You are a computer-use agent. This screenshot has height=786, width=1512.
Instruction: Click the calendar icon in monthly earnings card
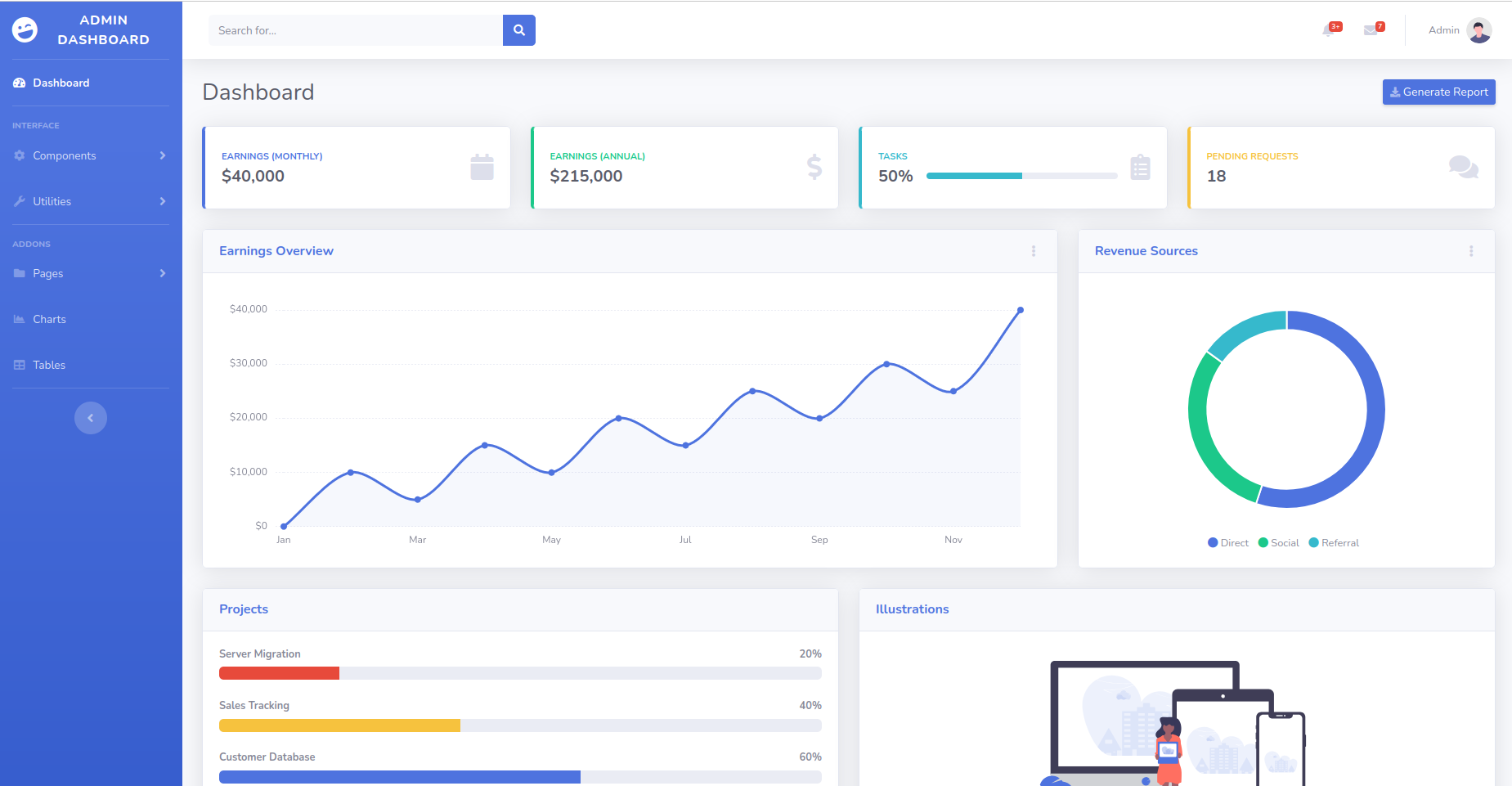point(482,167)
